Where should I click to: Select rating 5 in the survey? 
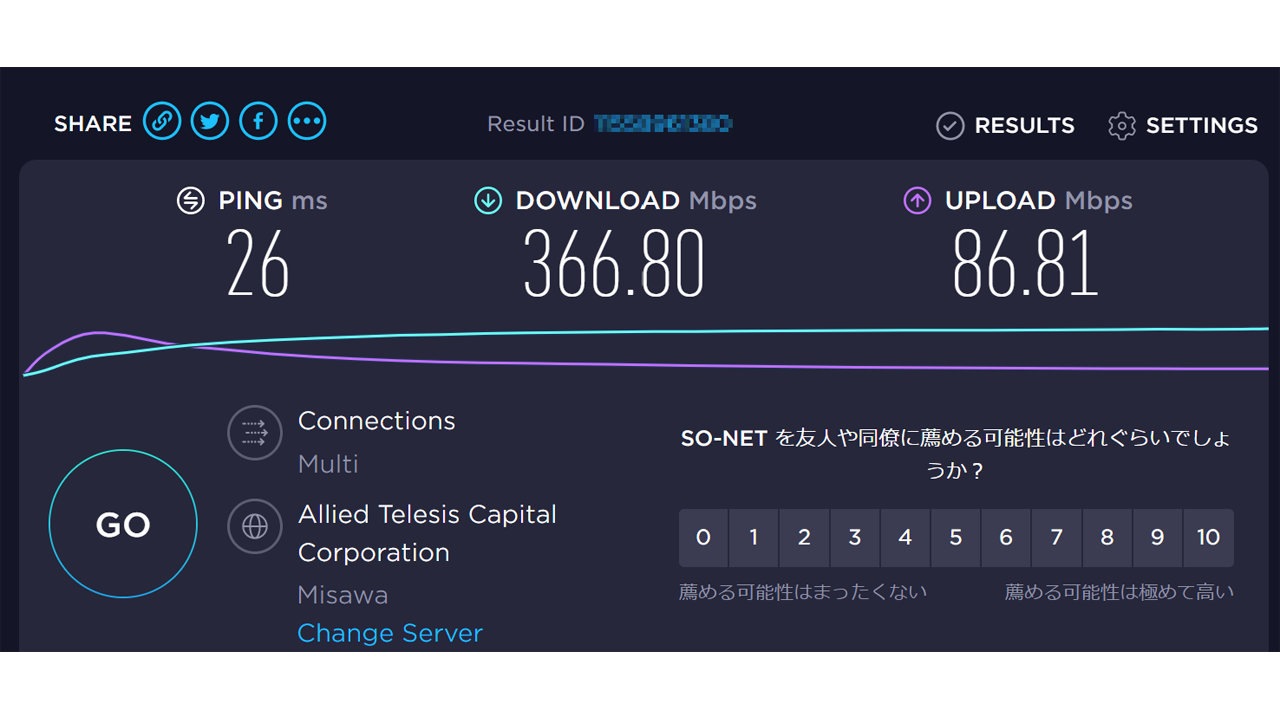click(955, 538)
